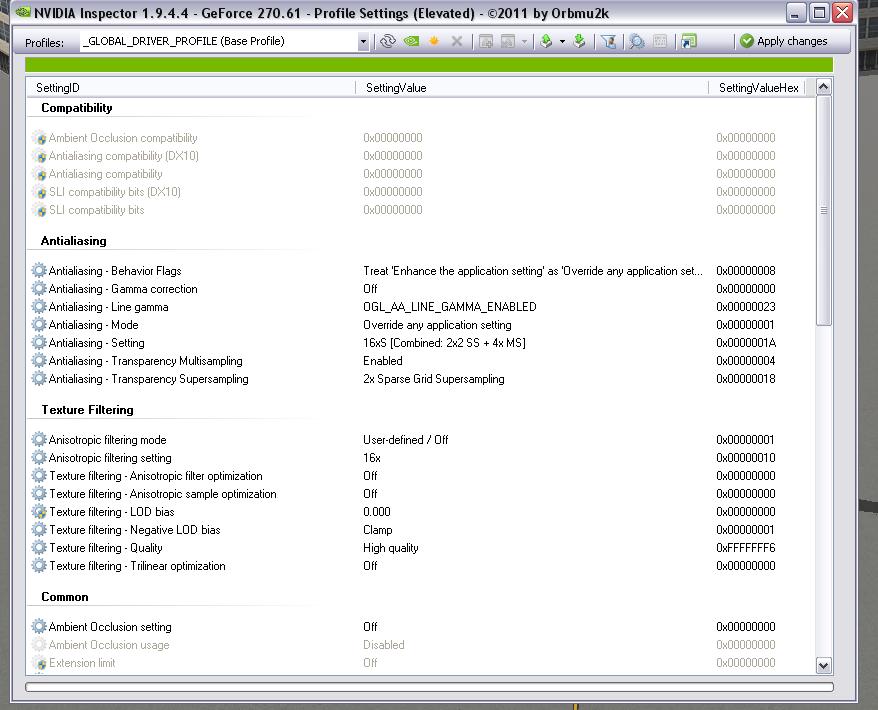Screen dimensions: 878x710
Task: Click the "Disabled" Ambient Occlusion usage value
Action: point(384,644)
